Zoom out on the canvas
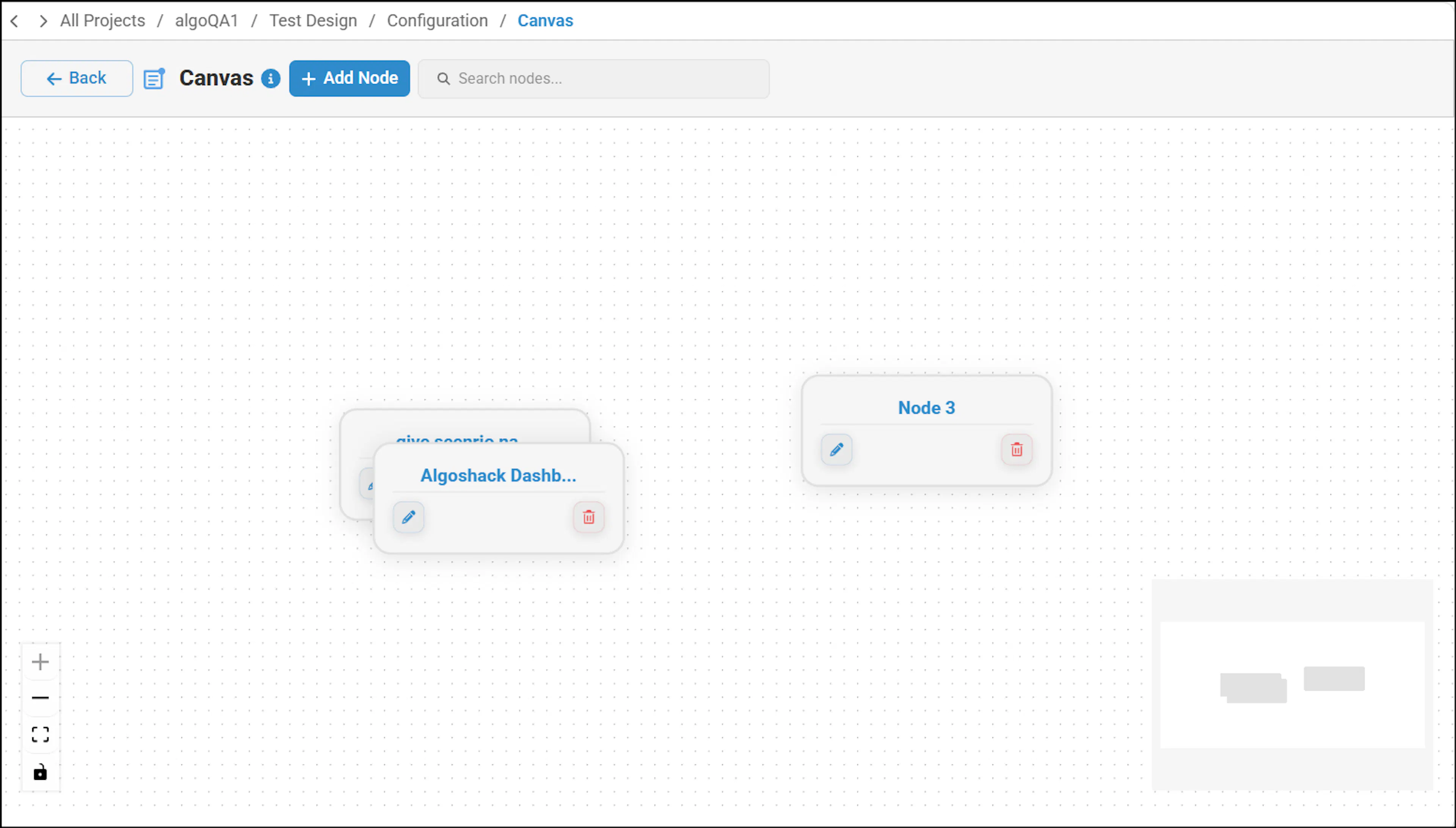Image resolution: width=1456 pixels, height=828 pixels. (x=40, y=698)
